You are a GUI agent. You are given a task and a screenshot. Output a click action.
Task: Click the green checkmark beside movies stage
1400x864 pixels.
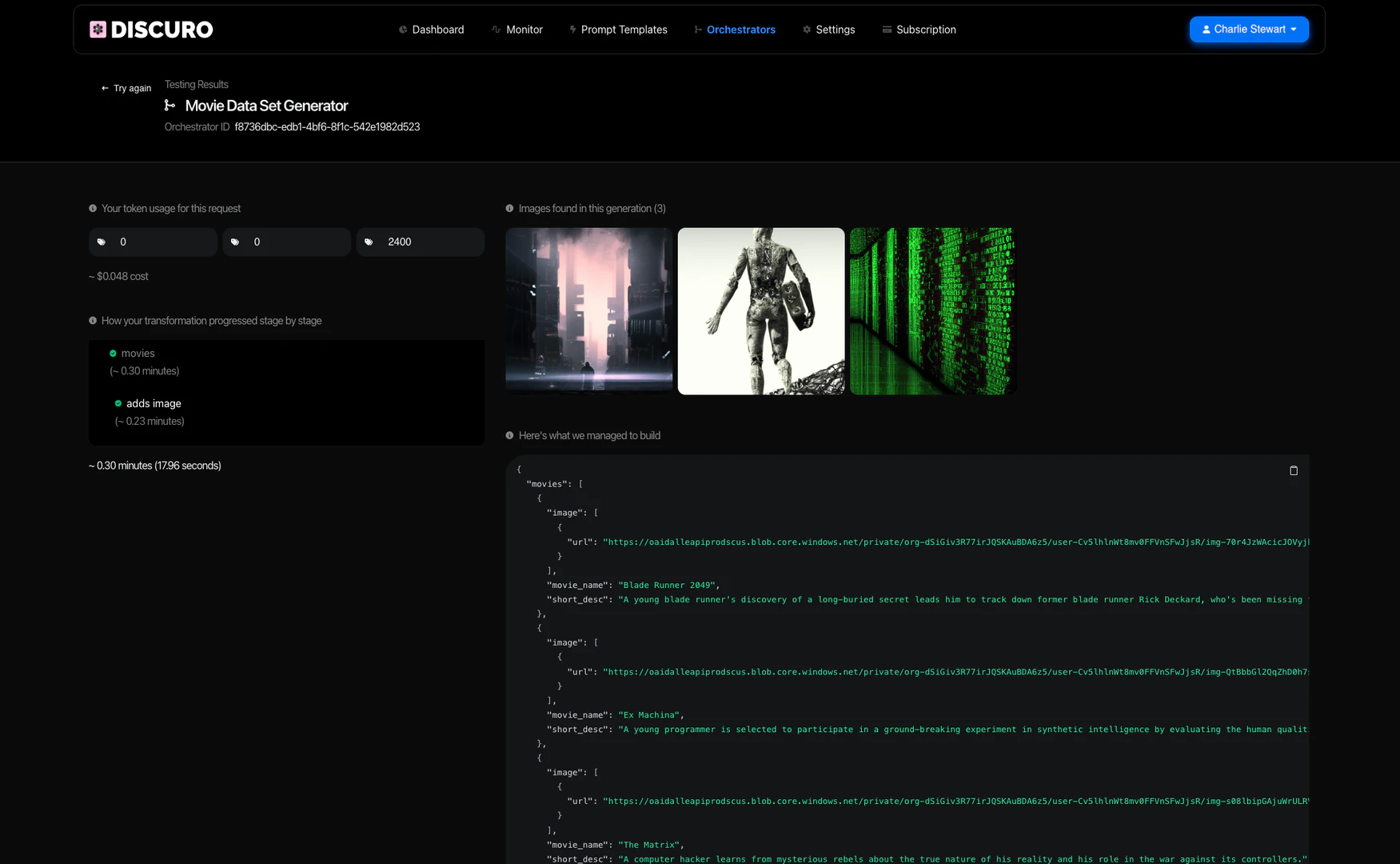112,353
